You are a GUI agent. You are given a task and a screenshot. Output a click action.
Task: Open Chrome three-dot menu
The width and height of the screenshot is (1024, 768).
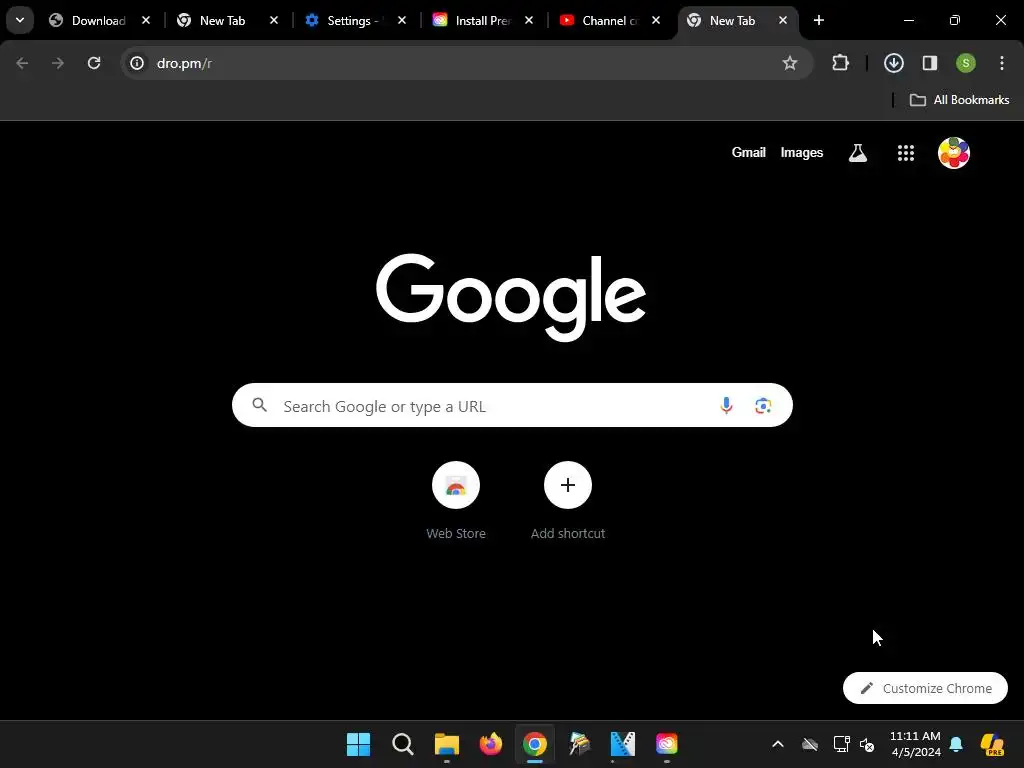coord(1001,63)
